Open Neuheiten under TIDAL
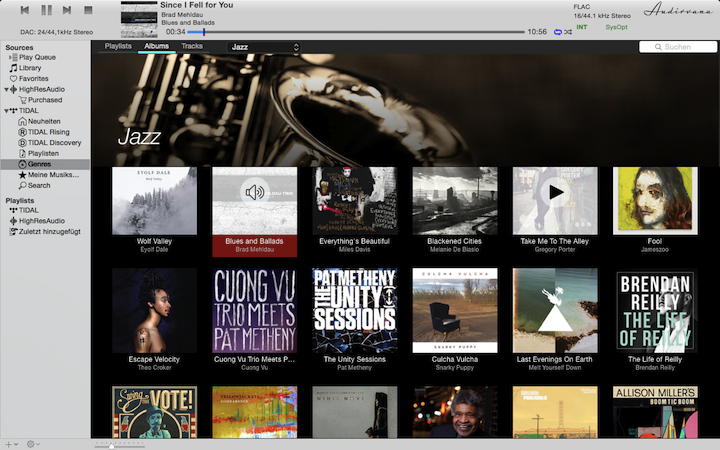 coord(39,121)
